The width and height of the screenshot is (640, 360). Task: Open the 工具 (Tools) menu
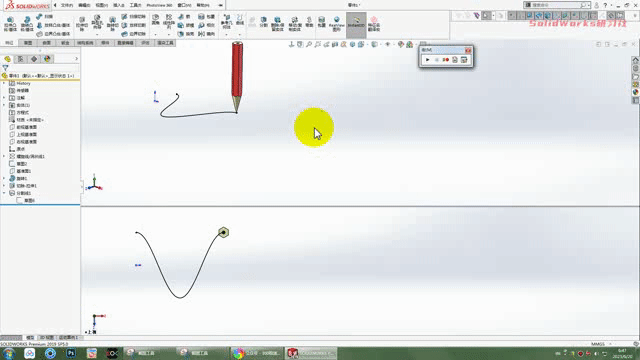point(135,5)
